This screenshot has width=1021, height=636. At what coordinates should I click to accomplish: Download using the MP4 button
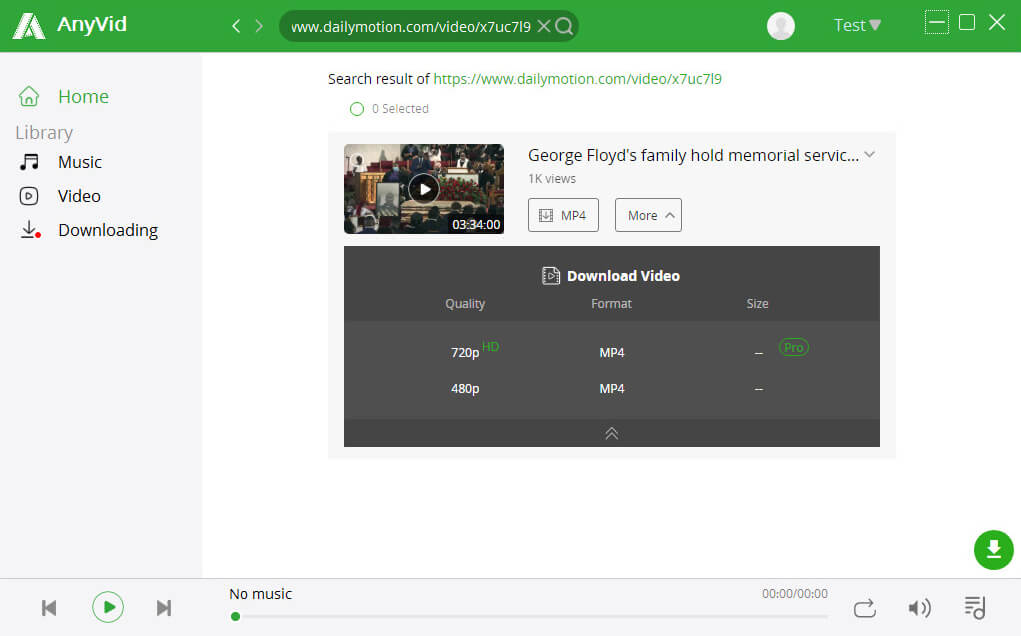click(563, 215)
